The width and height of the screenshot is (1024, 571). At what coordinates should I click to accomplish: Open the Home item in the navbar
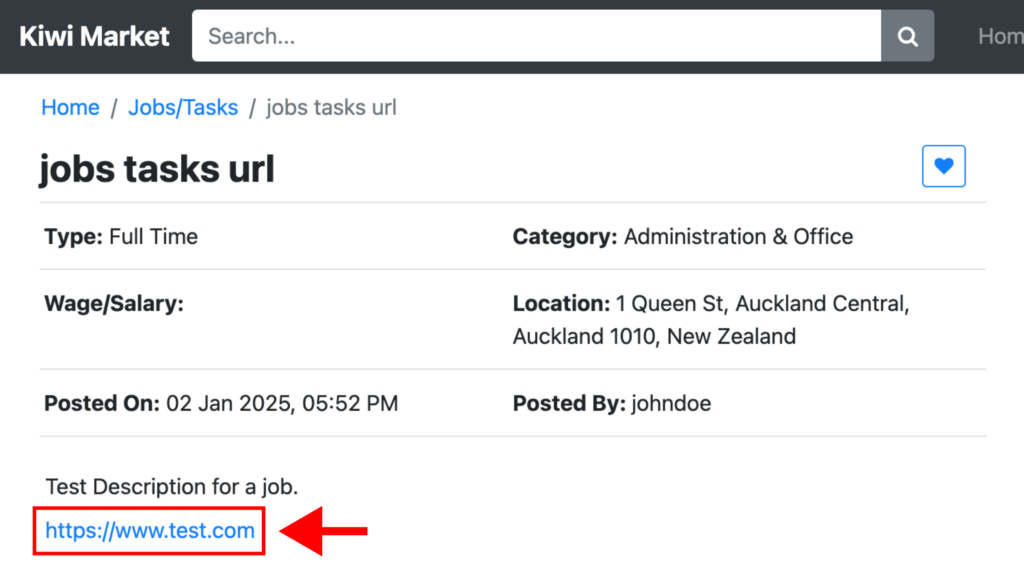pyautogui.click(x=1000, y=36)
